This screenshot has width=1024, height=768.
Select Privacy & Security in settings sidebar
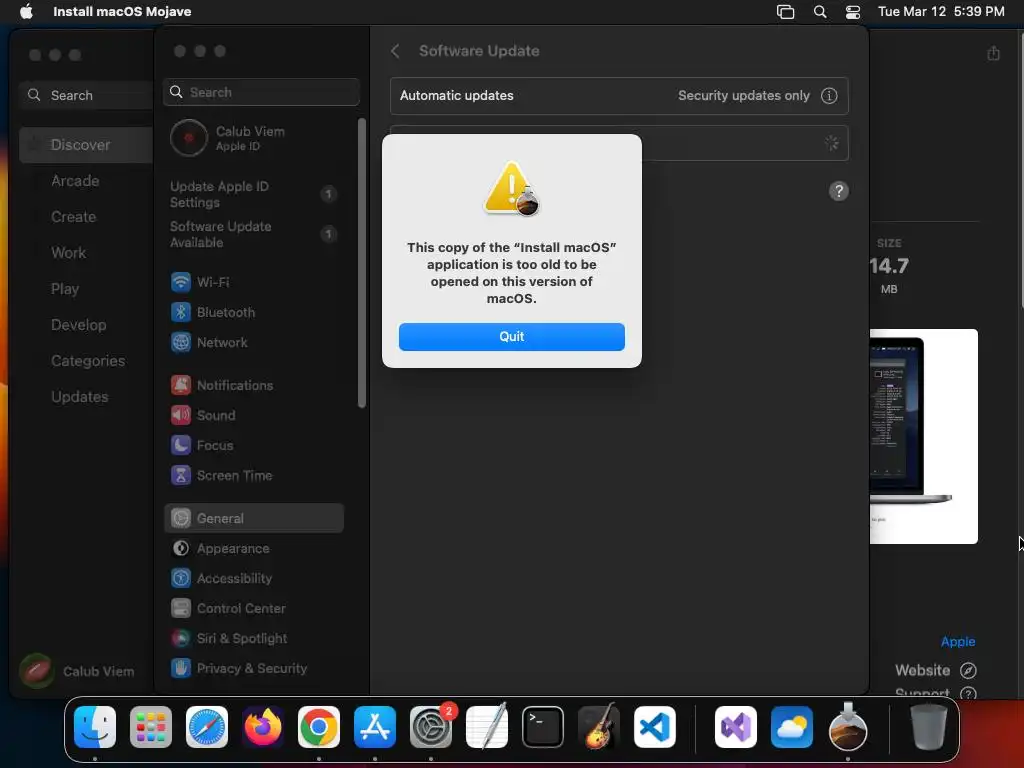pos(255,668)
